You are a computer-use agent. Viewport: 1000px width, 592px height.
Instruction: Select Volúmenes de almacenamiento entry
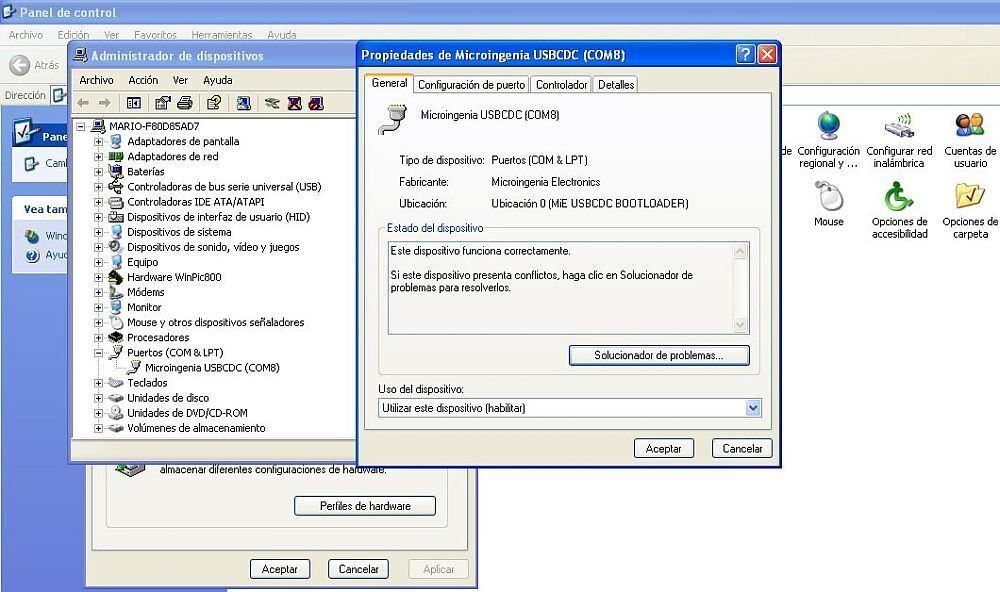[x=196, y=428]
